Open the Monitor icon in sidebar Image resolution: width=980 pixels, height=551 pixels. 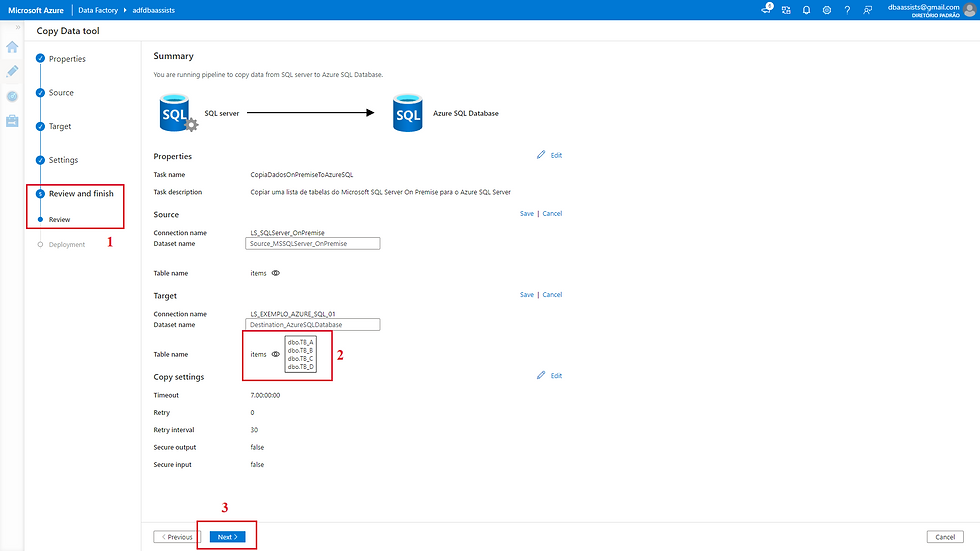(12, 96)
